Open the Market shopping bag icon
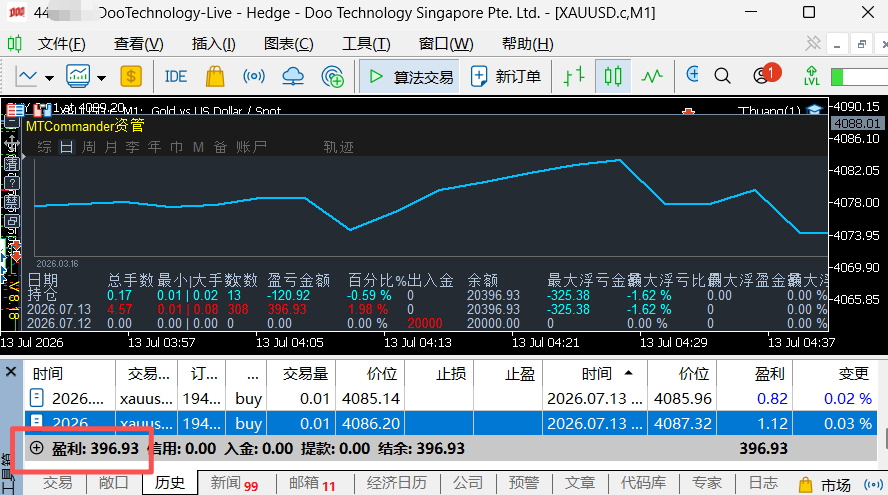Screen dimensions: 888x495 click(215, 76)
